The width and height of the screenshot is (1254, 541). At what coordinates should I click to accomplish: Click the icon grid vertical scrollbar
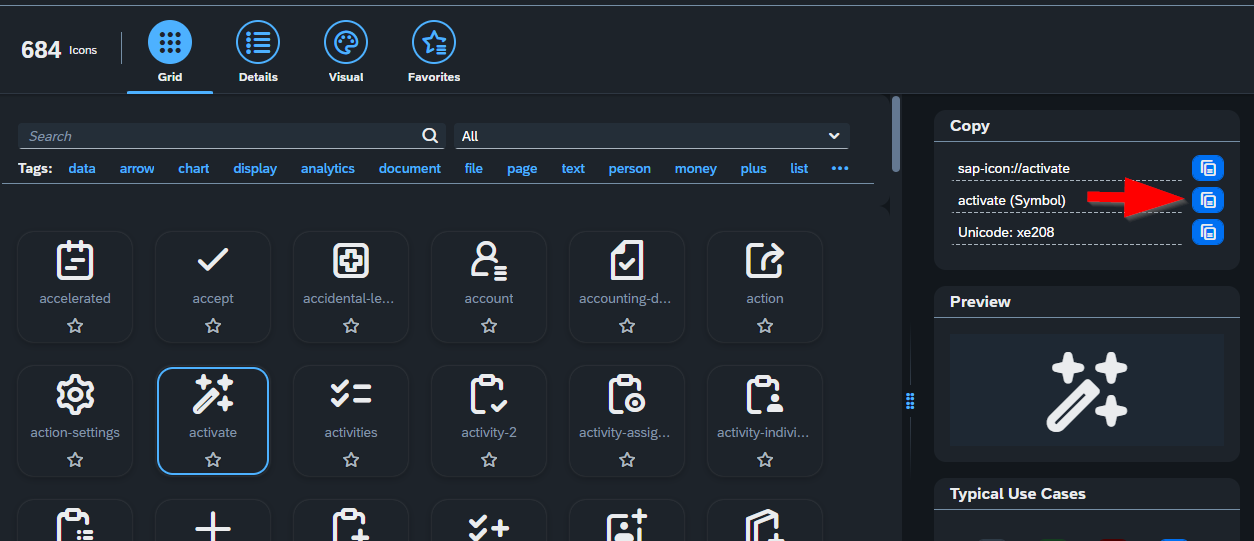tap(896, 133)
